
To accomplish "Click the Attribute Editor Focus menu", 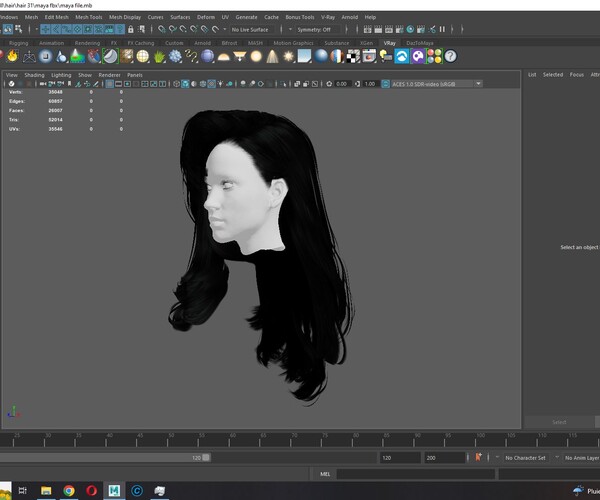I will pos(577,75).
